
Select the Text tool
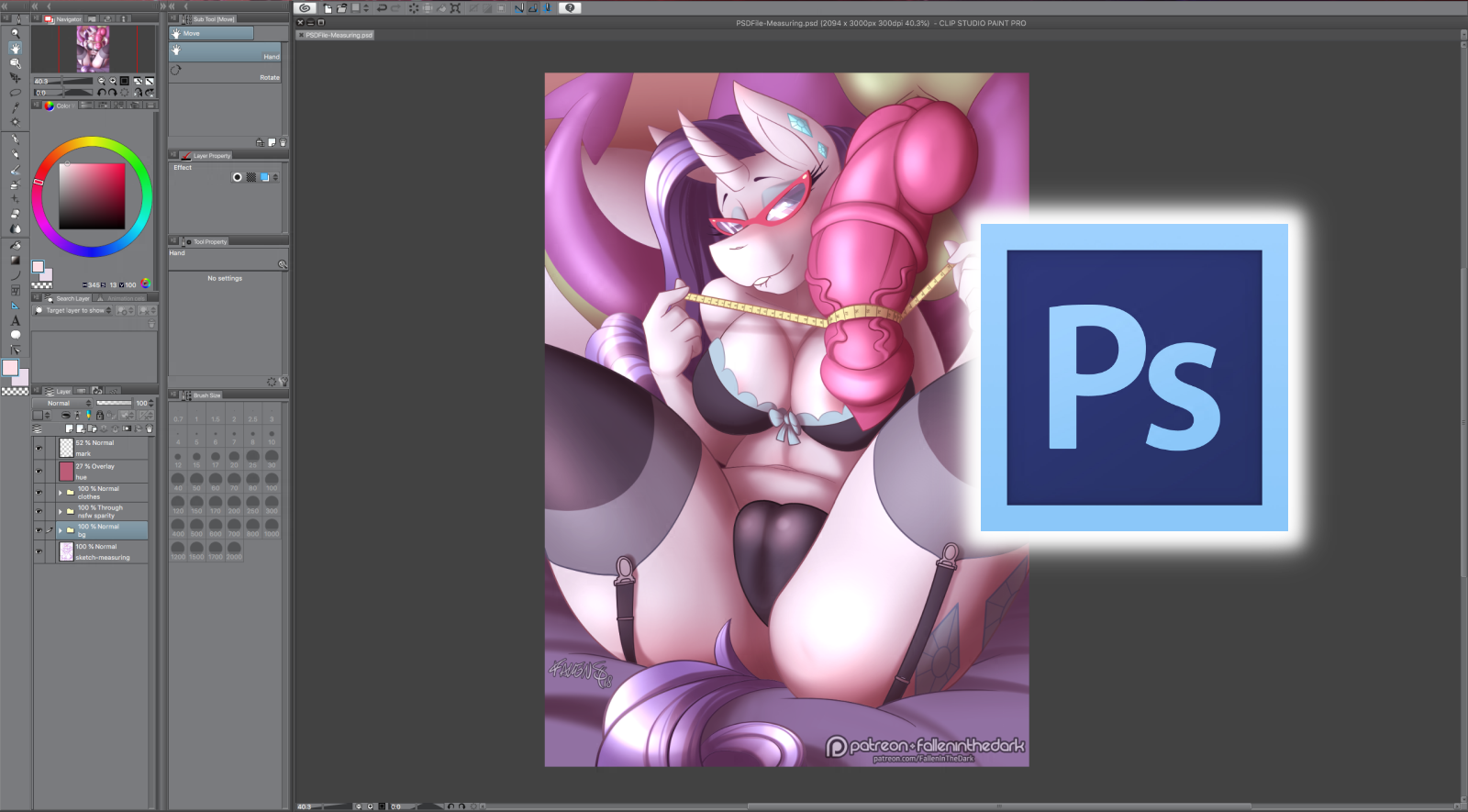(x=15, y=320)
